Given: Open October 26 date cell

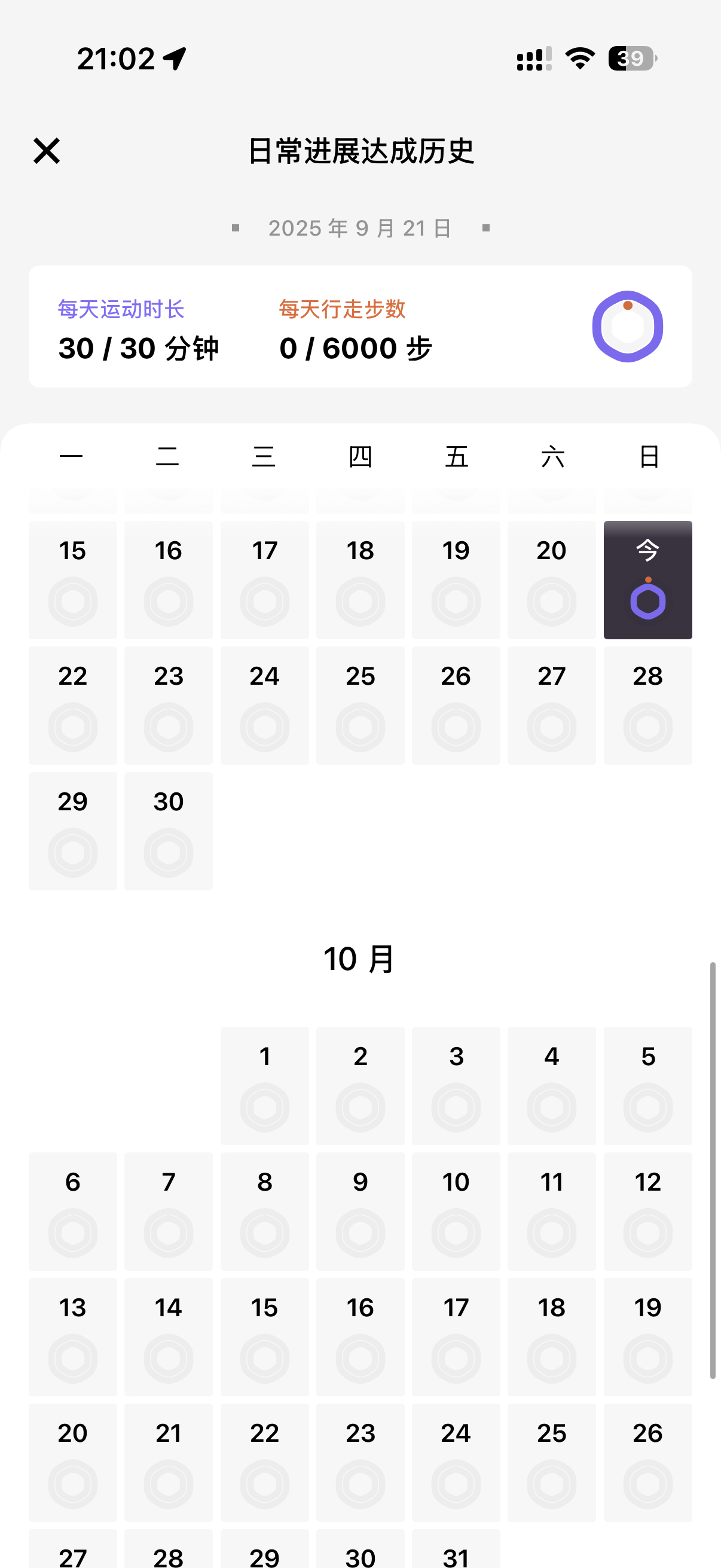Looking at the screenshot, I should pos(647,1463).
